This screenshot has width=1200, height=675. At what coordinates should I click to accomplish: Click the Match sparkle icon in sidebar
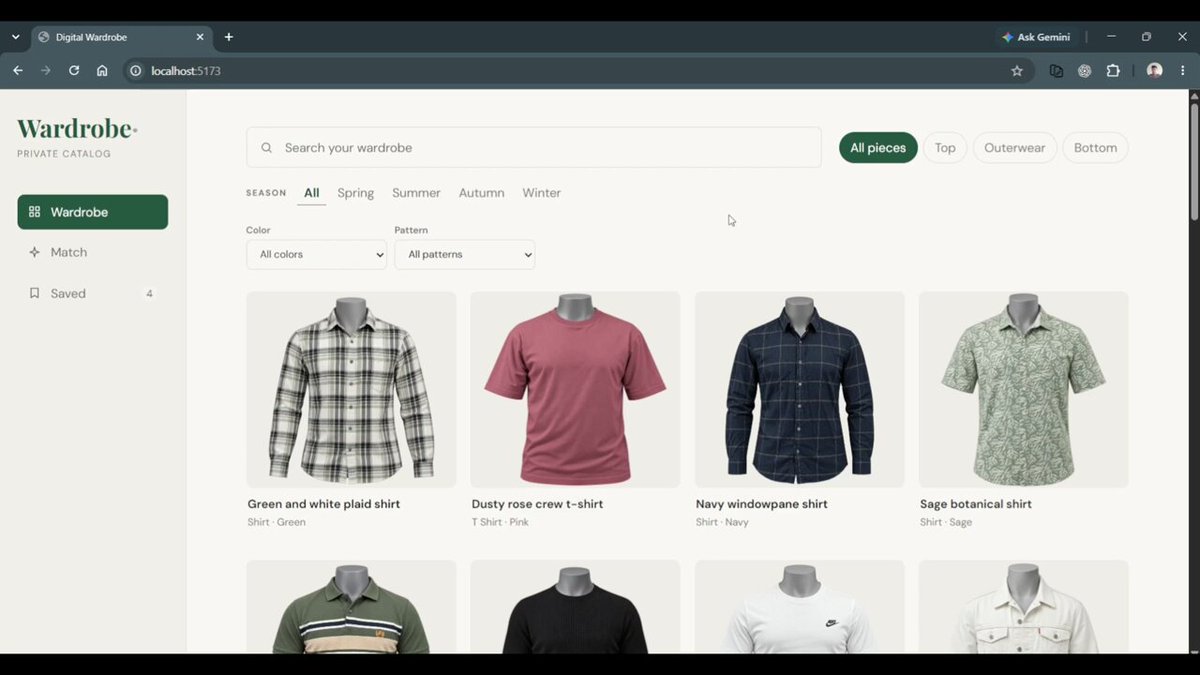coord(35,252)
